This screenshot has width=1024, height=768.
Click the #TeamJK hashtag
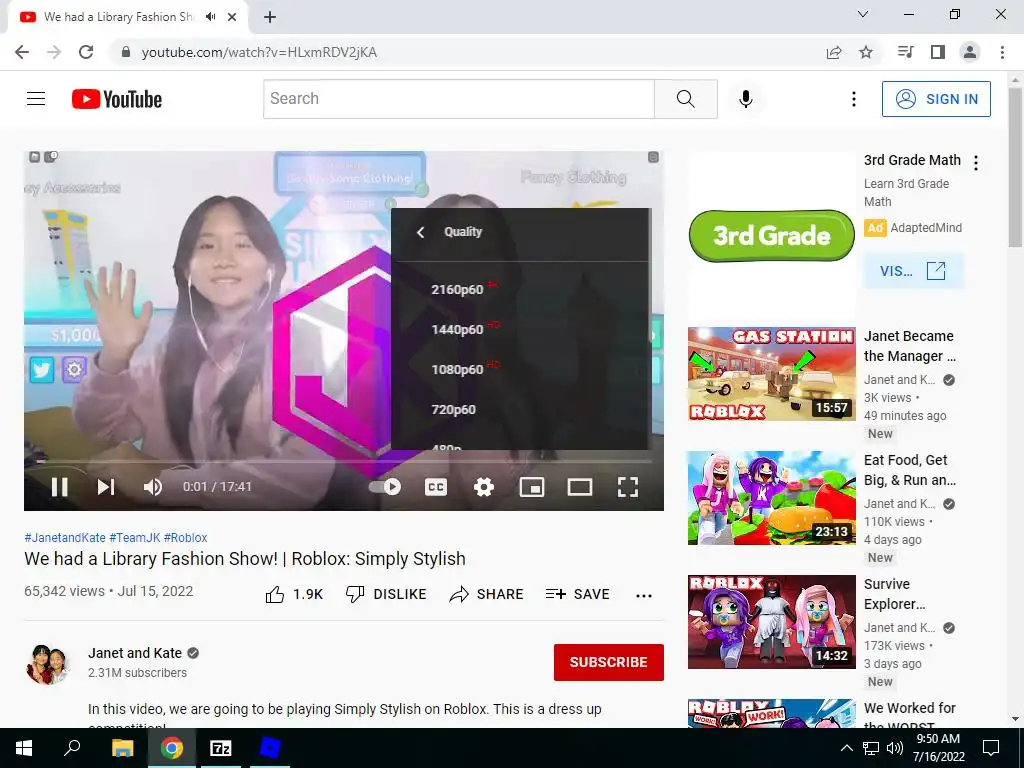click(x=135, y=537)
